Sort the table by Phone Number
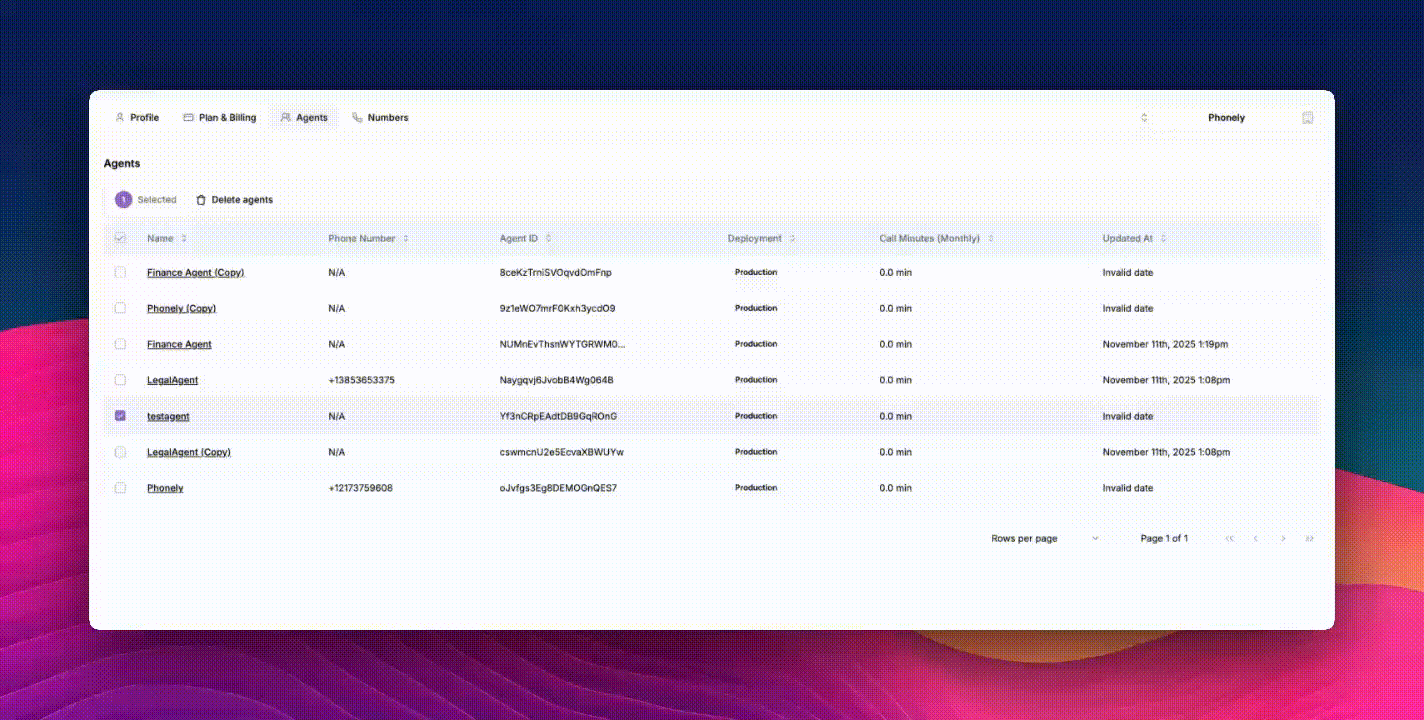Screen dimensions: 1424x720 coord(369,239)
